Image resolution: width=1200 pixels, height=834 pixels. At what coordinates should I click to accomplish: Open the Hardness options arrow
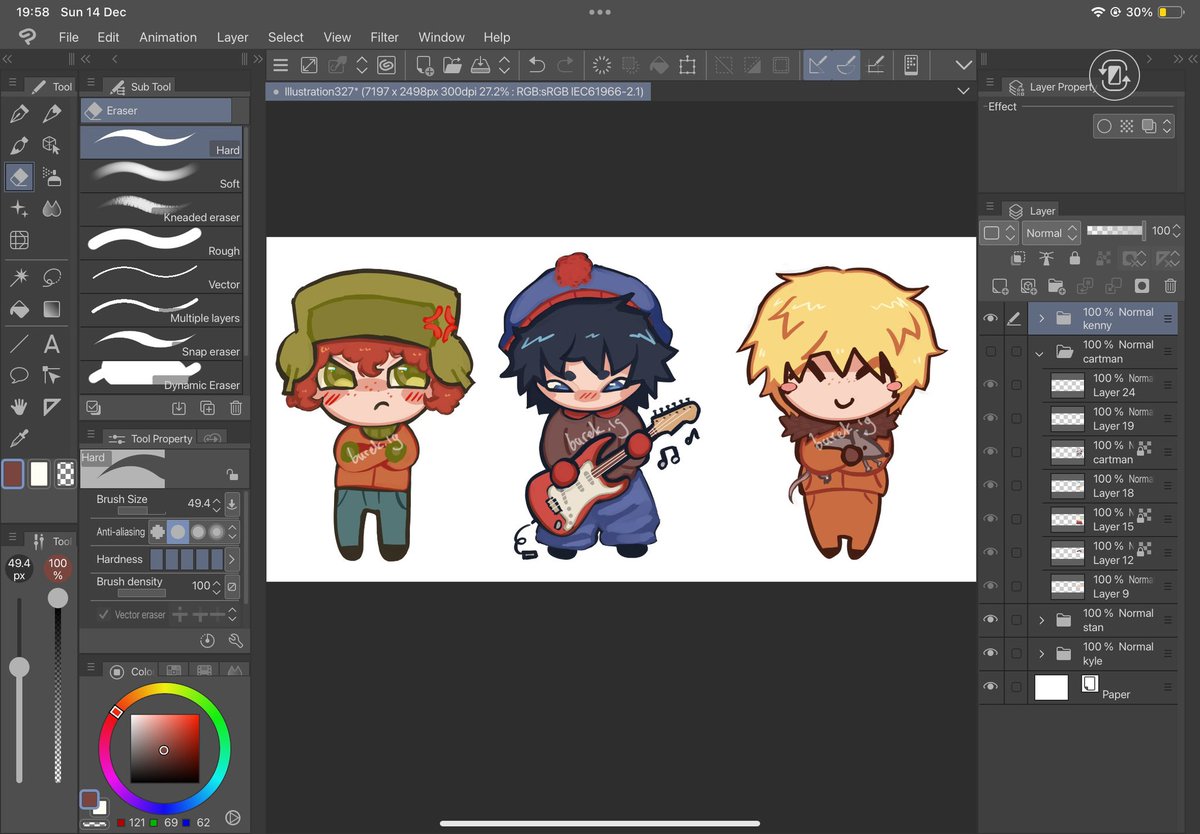[x=232, y=559]
